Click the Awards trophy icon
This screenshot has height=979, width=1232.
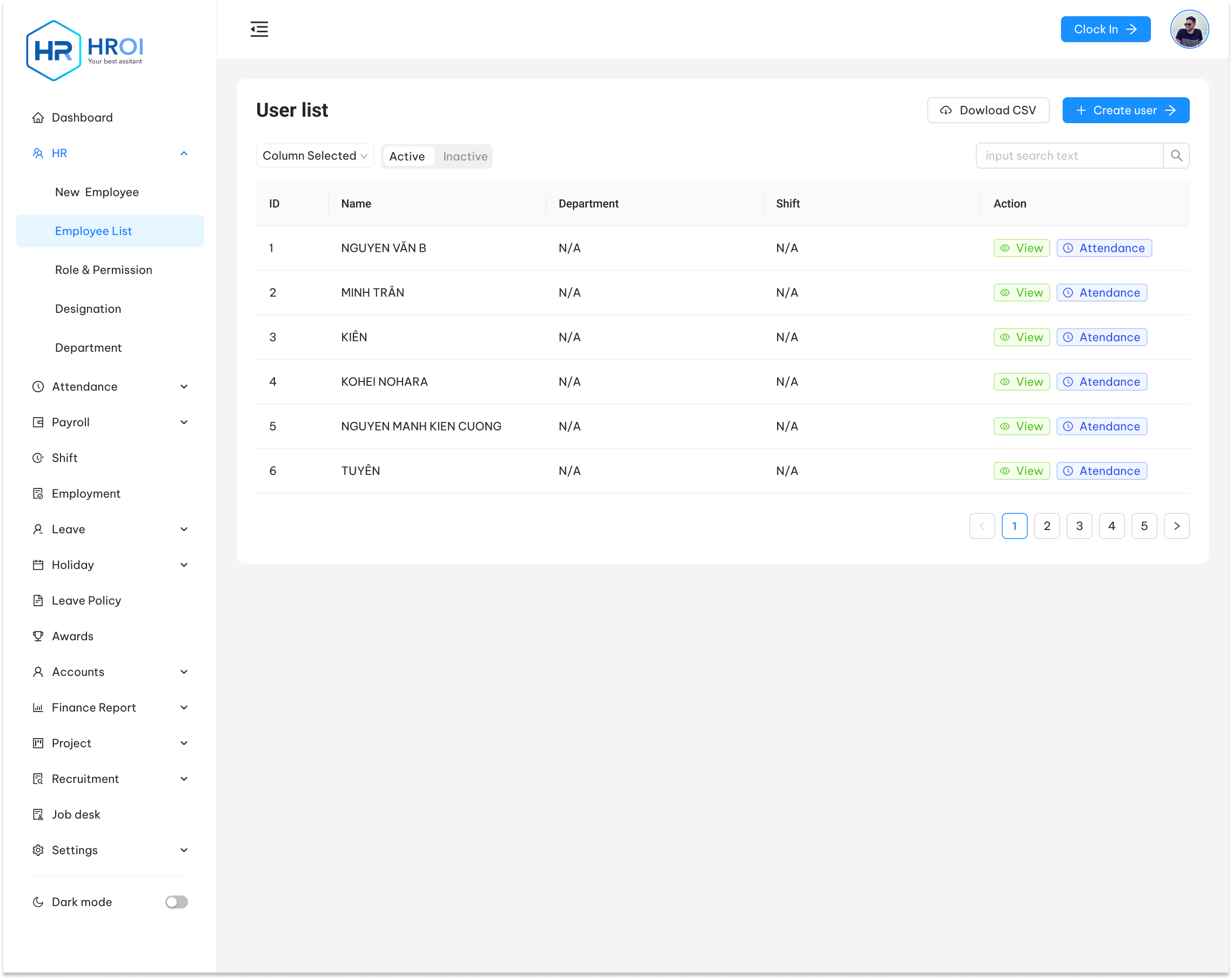pyautogui.click(x=38, y=636)
